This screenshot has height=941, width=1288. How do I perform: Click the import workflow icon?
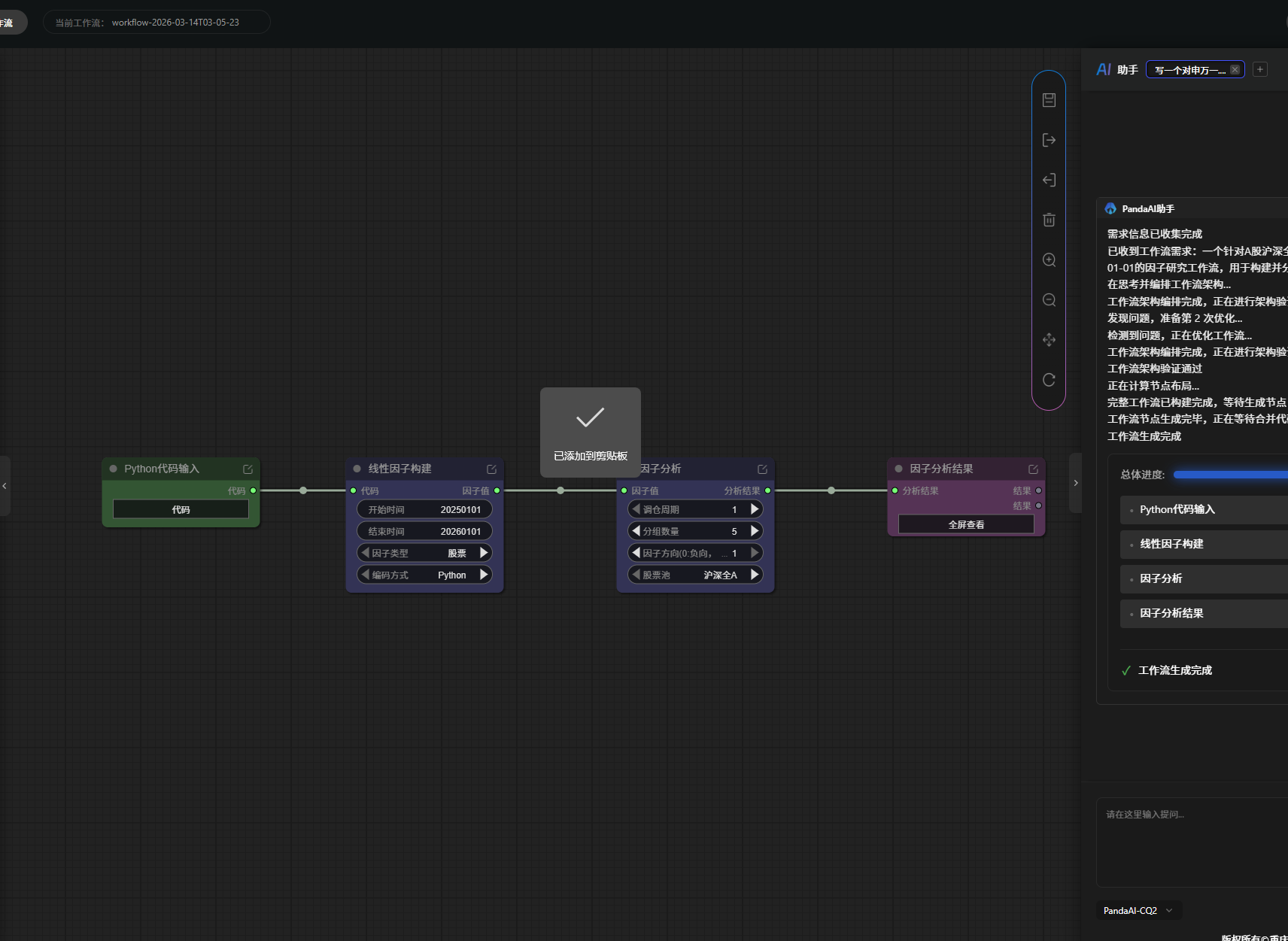[x=1049, y=180]
